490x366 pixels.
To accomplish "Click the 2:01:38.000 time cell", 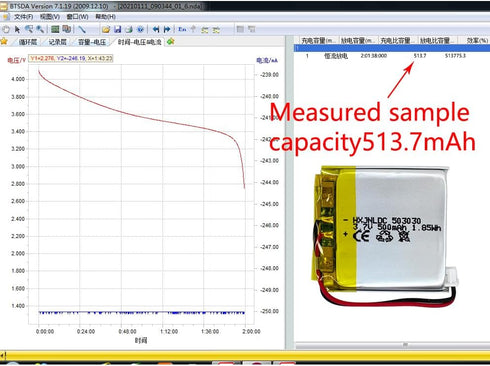I will 374,56.
